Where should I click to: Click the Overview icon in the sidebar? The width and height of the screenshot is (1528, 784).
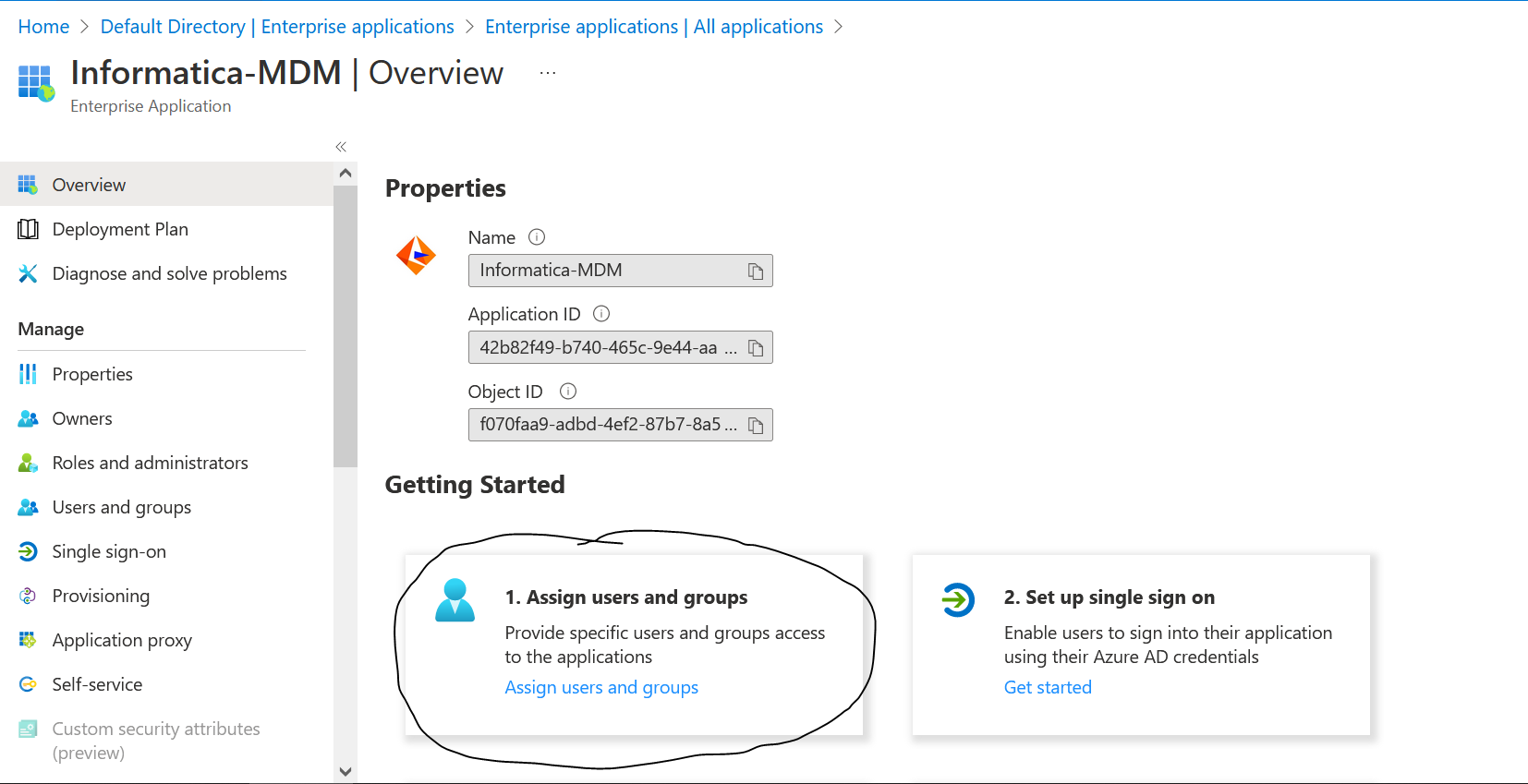(x=28, y=185)
